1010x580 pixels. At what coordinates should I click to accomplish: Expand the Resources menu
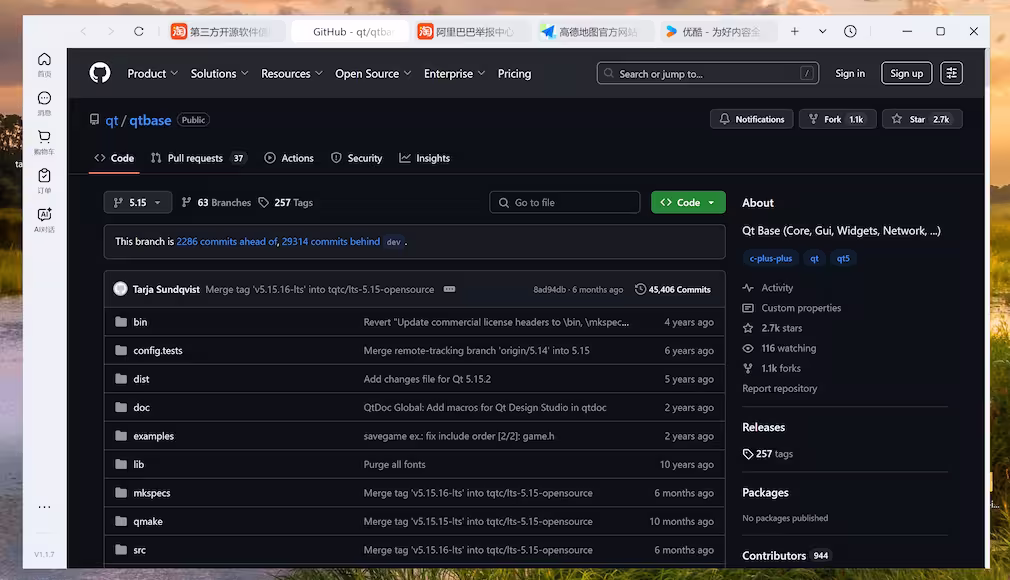(292, 73)
